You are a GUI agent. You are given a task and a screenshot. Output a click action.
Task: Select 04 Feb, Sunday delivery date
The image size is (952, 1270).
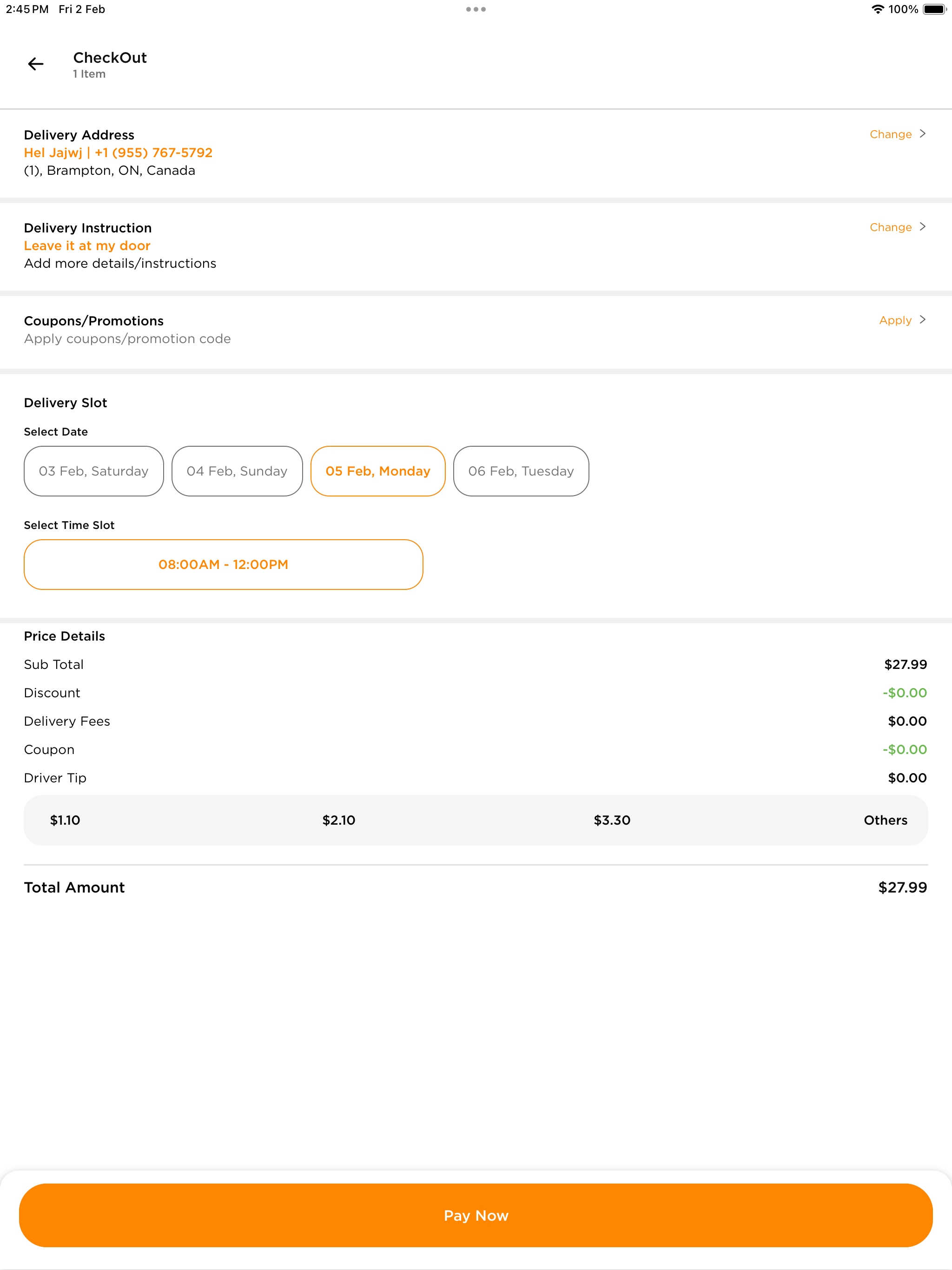pyautogui.click(x=237, y=471)
